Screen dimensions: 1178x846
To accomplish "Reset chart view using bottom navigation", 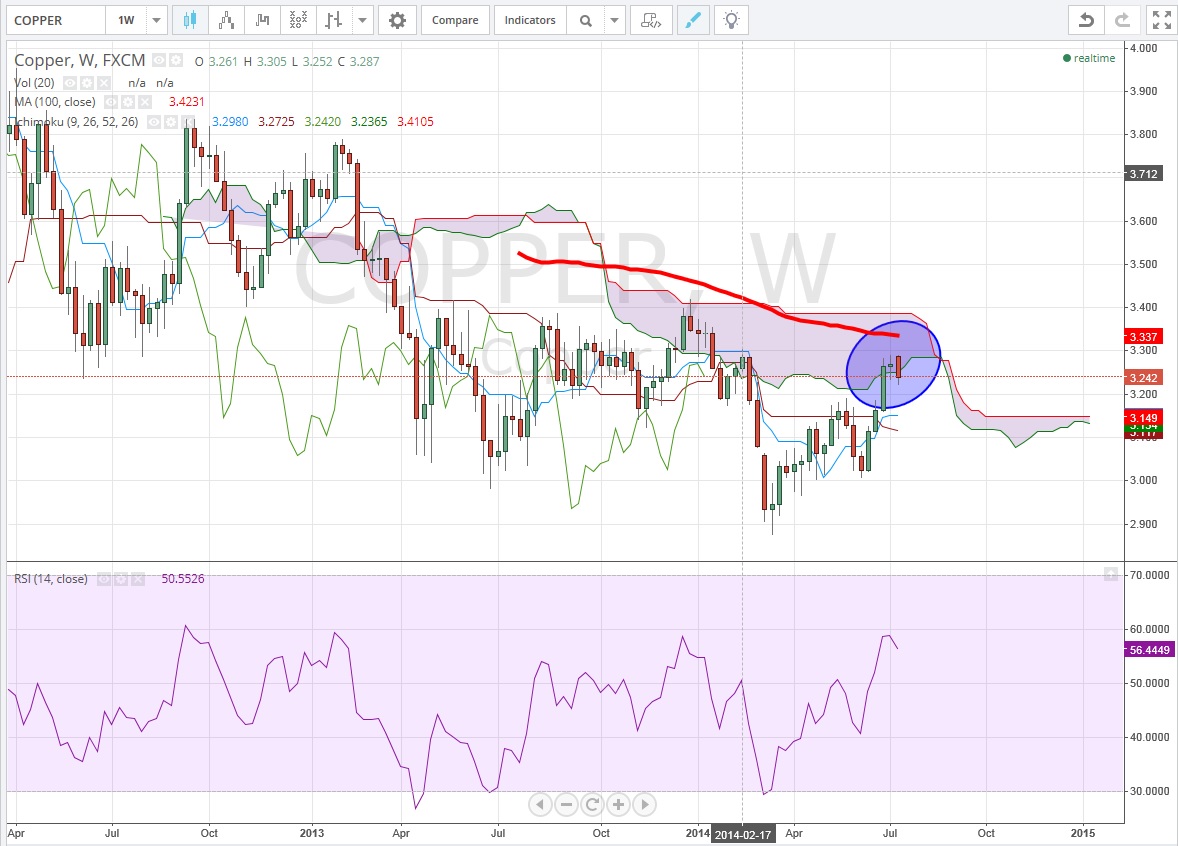I will [x=591, y=804].
